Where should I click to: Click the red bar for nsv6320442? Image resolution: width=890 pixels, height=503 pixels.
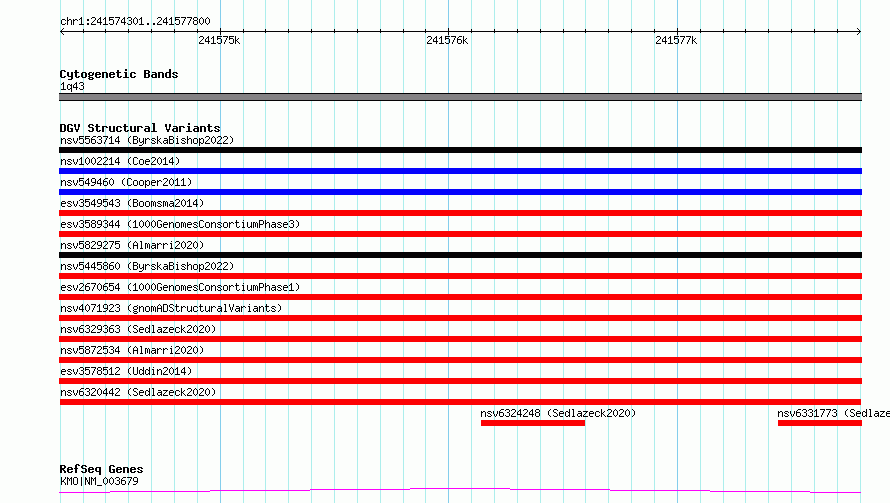pyautogui.click(x=460, y=402)
